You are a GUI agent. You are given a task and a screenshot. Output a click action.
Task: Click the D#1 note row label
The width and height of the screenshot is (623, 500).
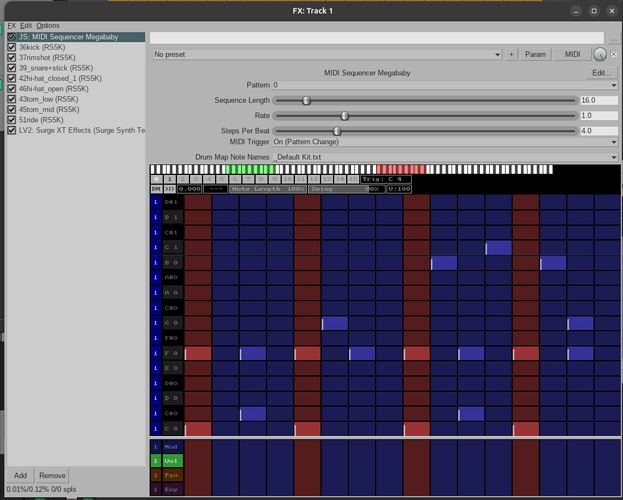click(171, 202)
